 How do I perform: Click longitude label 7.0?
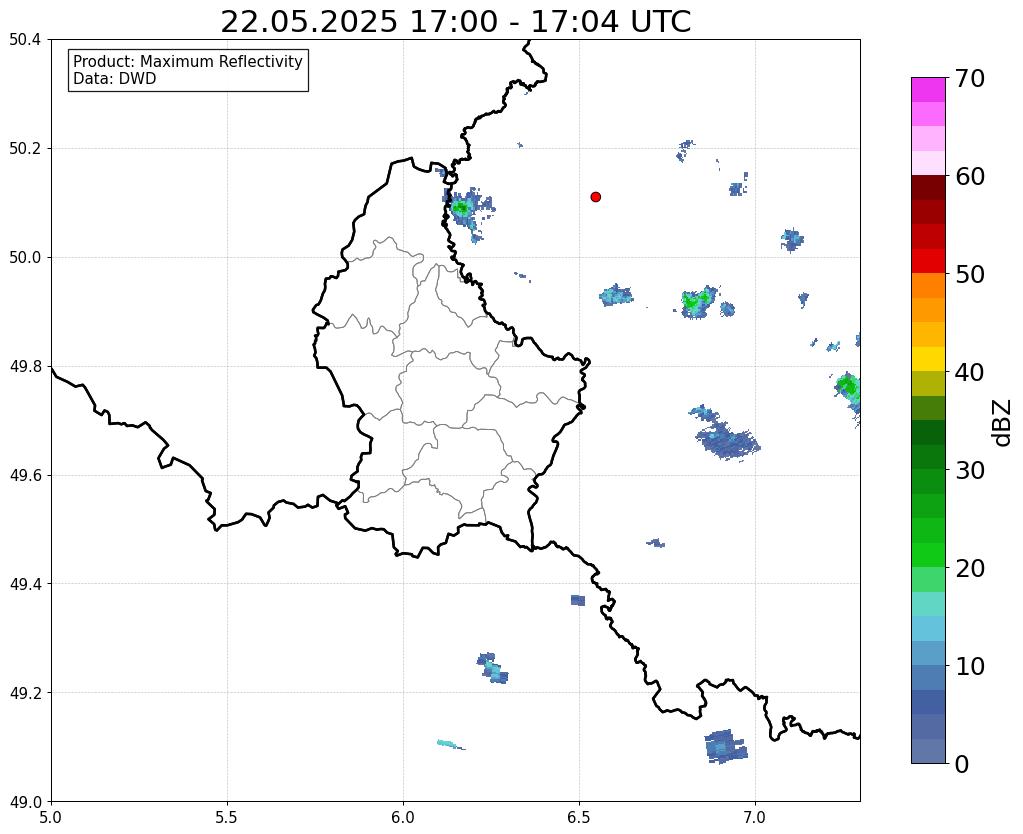(755, 817)
